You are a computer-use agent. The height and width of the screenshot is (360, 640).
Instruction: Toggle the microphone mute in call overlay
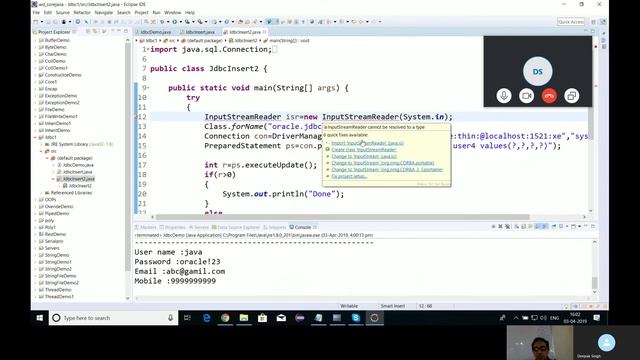(504, 96)
